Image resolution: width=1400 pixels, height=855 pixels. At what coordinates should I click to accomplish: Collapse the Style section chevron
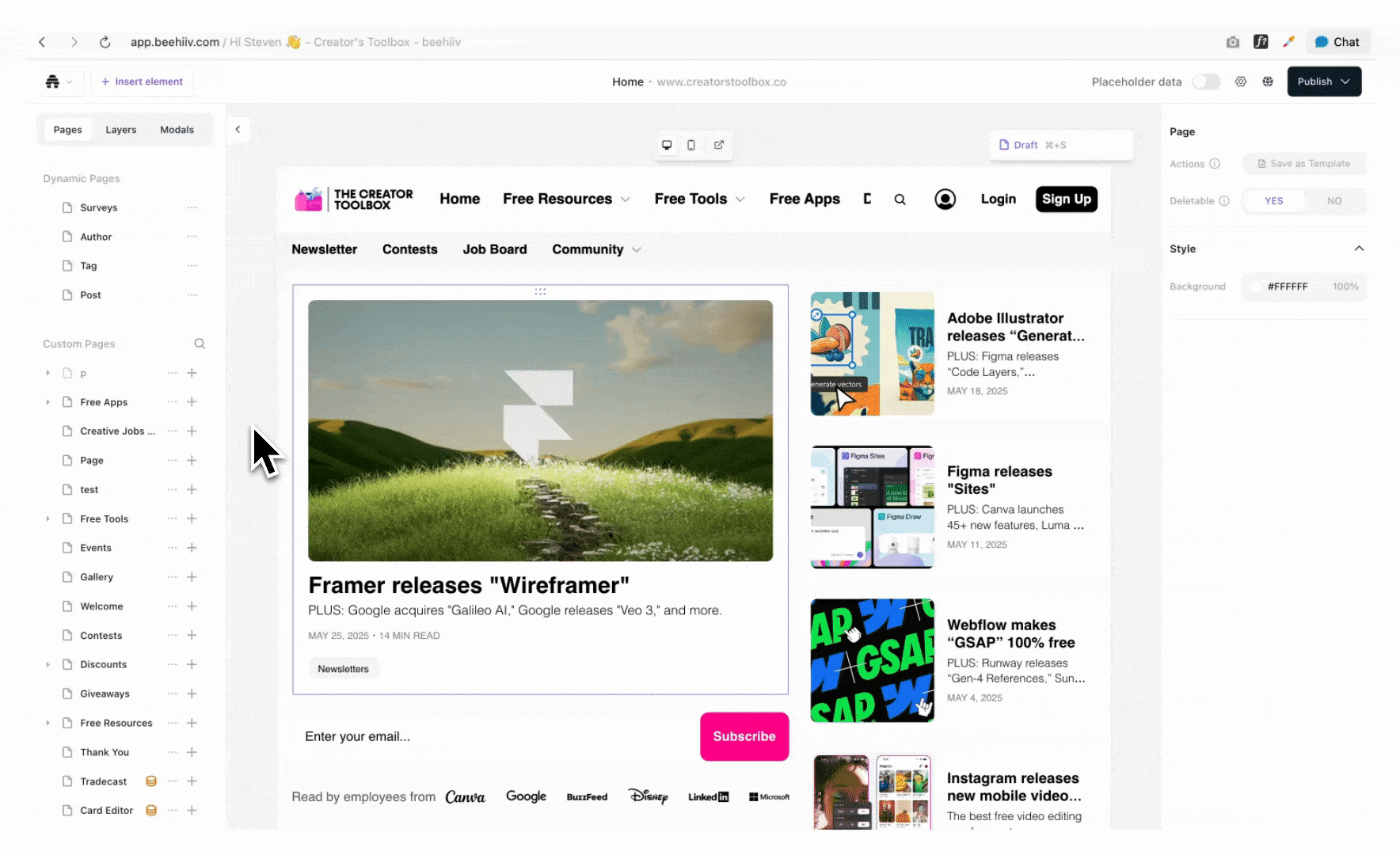(1359, 249)
